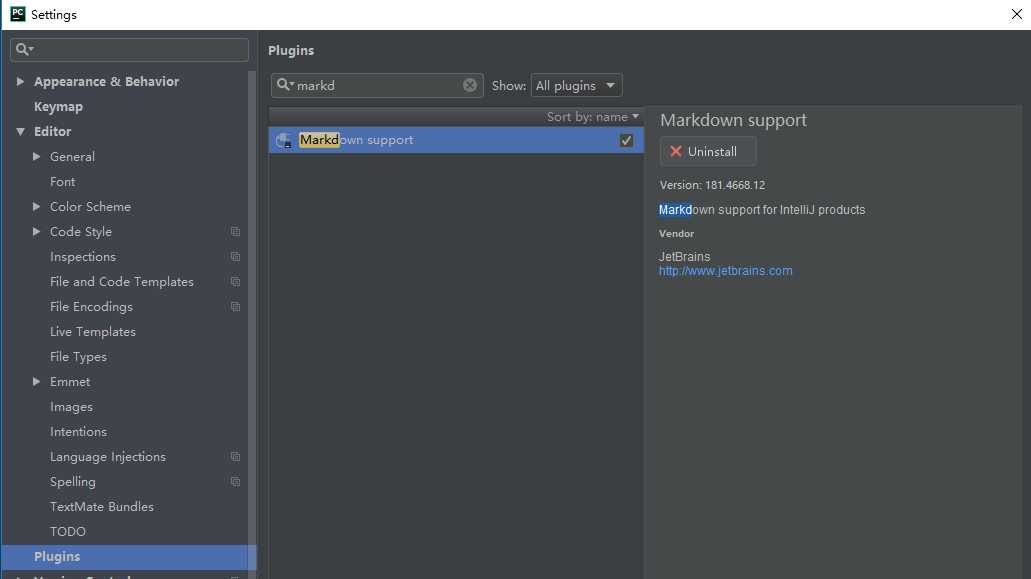Open Keymap settings

(59, 106)
